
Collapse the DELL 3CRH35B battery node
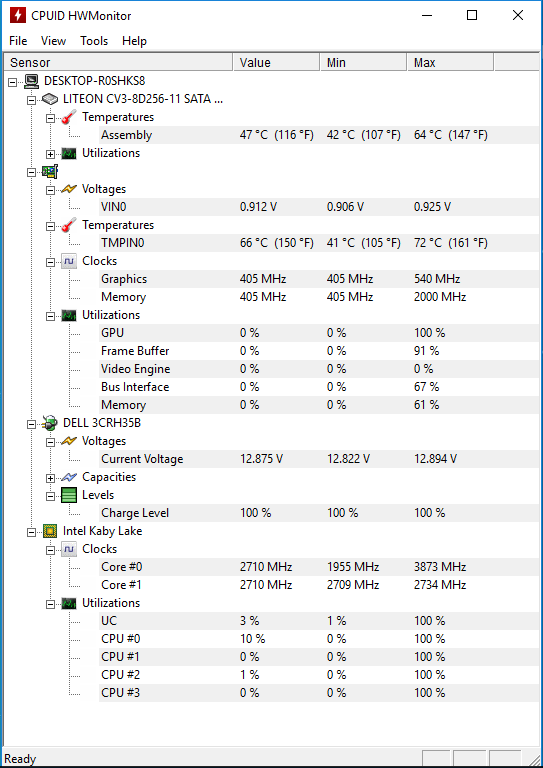coord(32,424)
